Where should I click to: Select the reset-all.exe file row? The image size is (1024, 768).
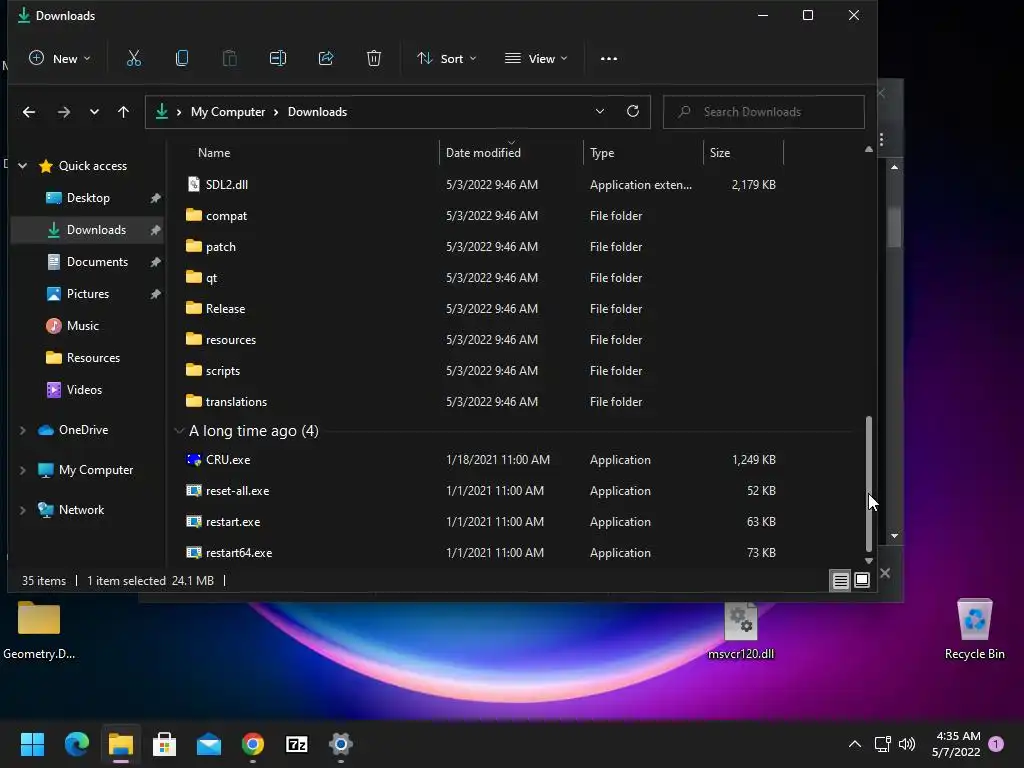(481, 490)
